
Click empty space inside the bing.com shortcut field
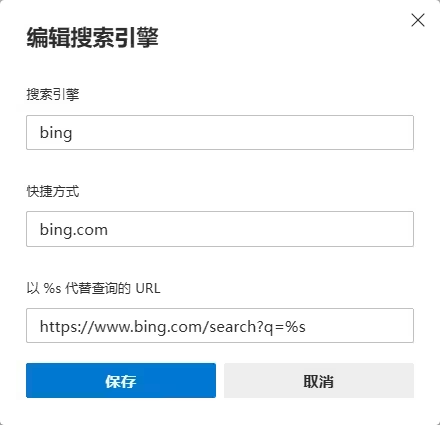click(x=260, y=229)
